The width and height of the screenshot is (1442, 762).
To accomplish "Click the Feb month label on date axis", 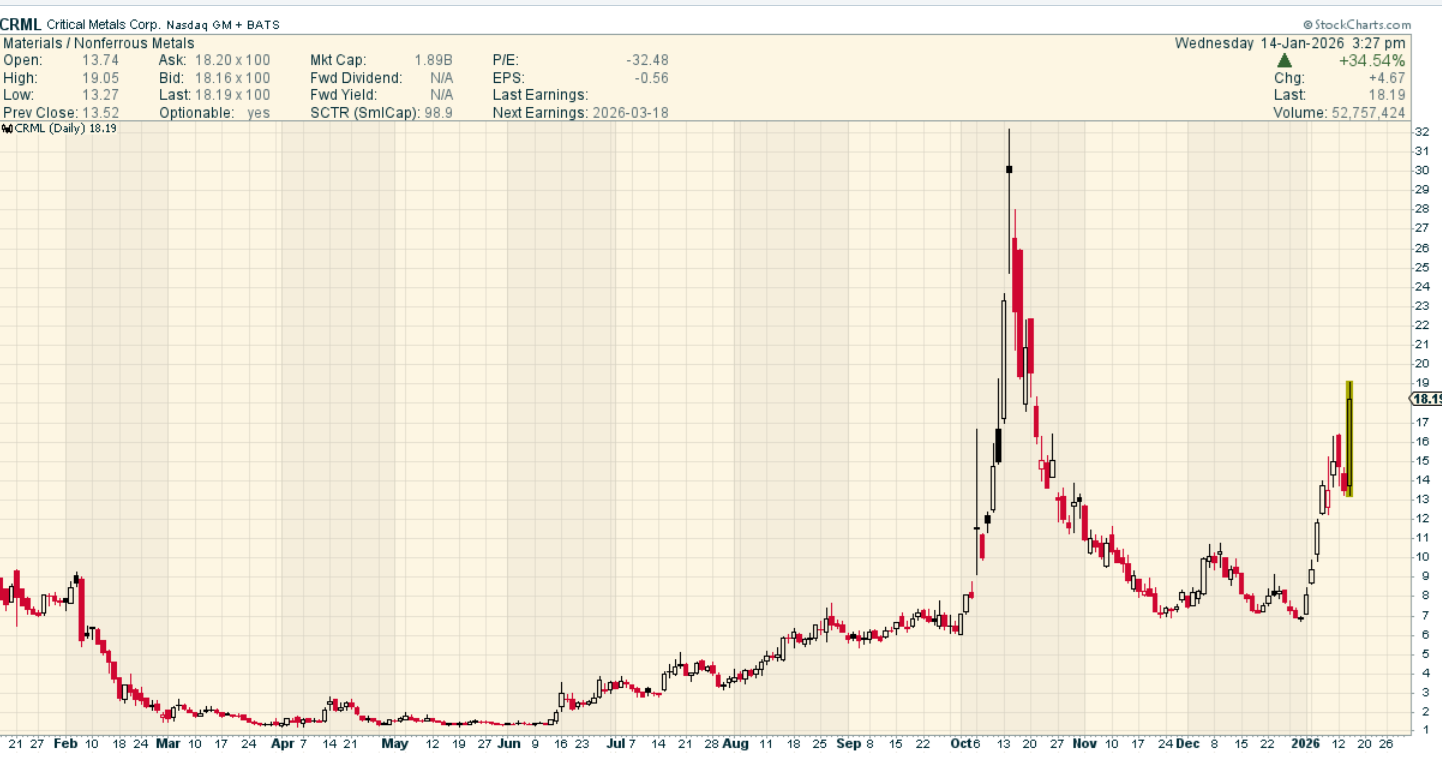I will pos(66,744).
